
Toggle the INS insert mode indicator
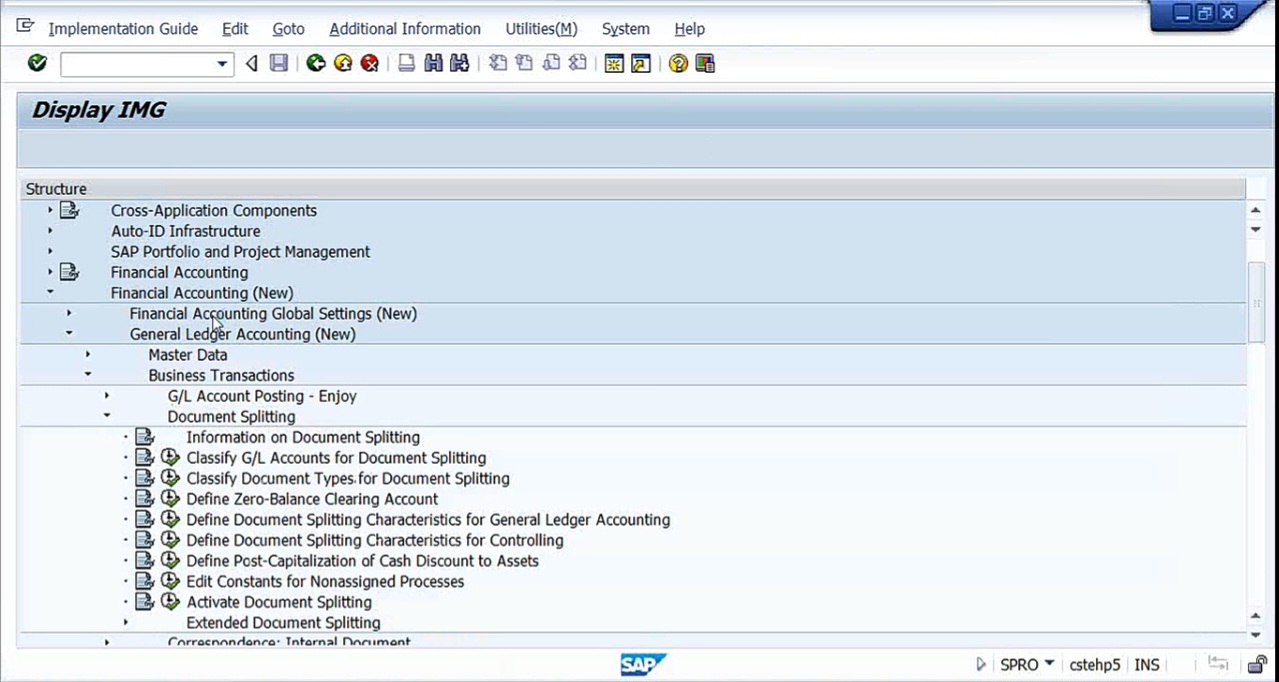(1147, 664)
